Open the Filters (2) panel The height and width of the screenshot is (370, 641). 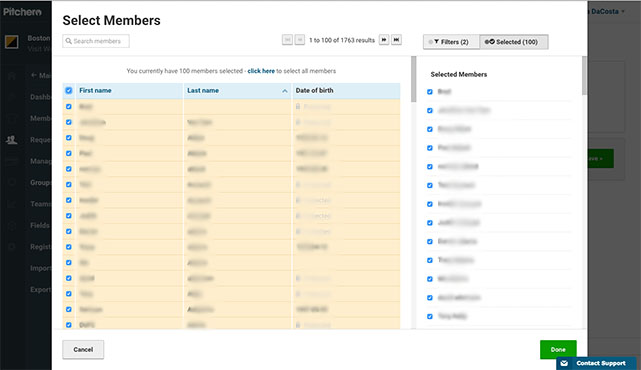(x=451, y=42)
